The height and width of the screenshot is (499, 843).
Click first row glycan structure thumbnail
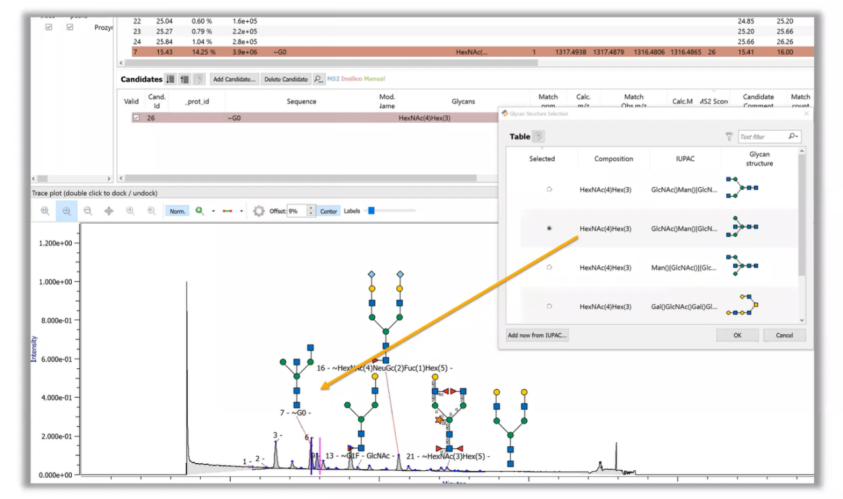point(742,188)
